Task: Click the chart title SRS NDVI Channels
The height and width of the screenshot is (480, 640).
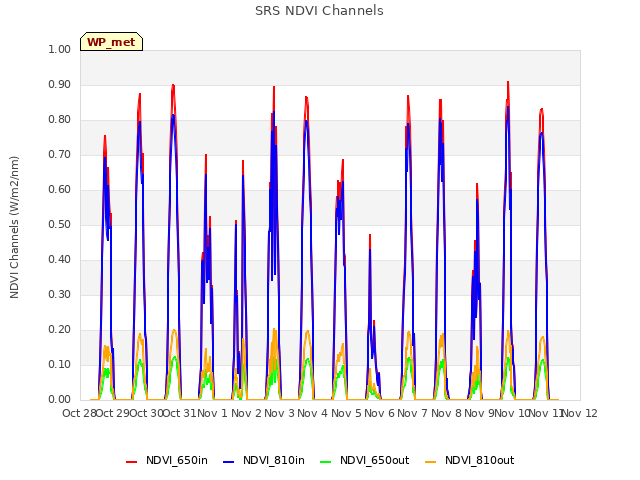Action: (x=319, y=11)
